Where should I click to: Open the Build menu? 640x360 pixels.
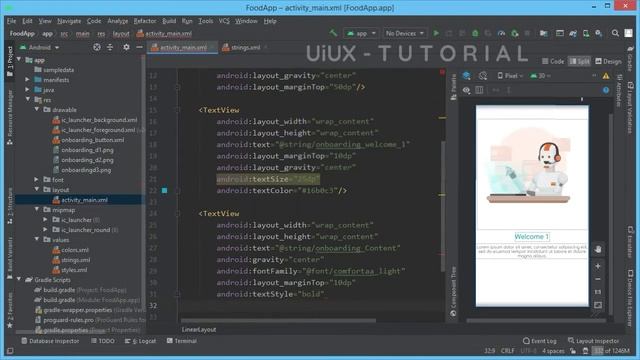(169, 21)
